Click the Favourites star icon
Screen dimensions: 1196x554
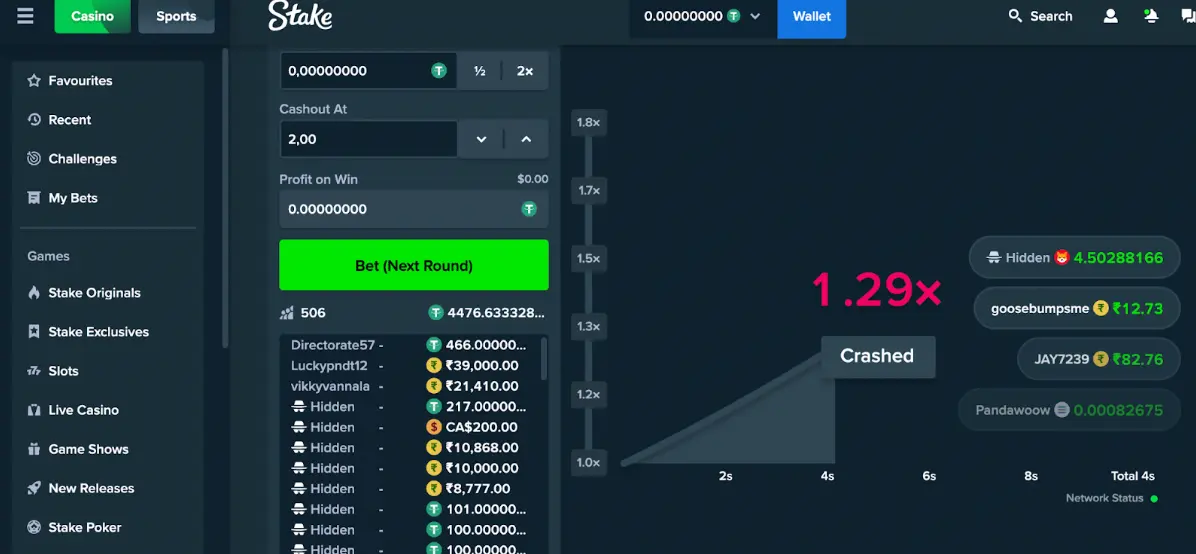coord(34,81)
